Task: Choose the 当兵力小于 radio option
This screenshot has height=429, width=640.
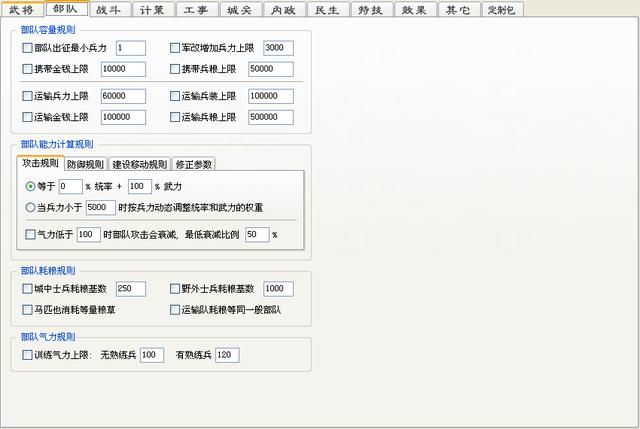Action: click(x=30, y=207)
